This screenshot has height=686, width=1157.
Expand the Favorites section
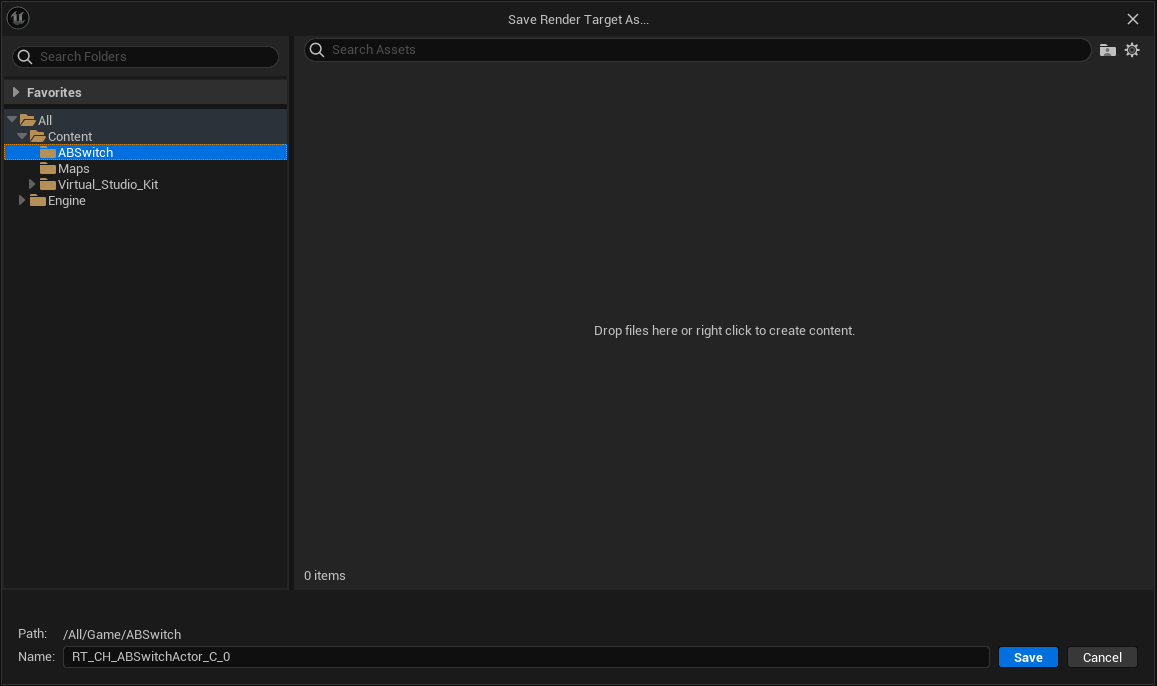pyautogui.click(x=16, y=92)
